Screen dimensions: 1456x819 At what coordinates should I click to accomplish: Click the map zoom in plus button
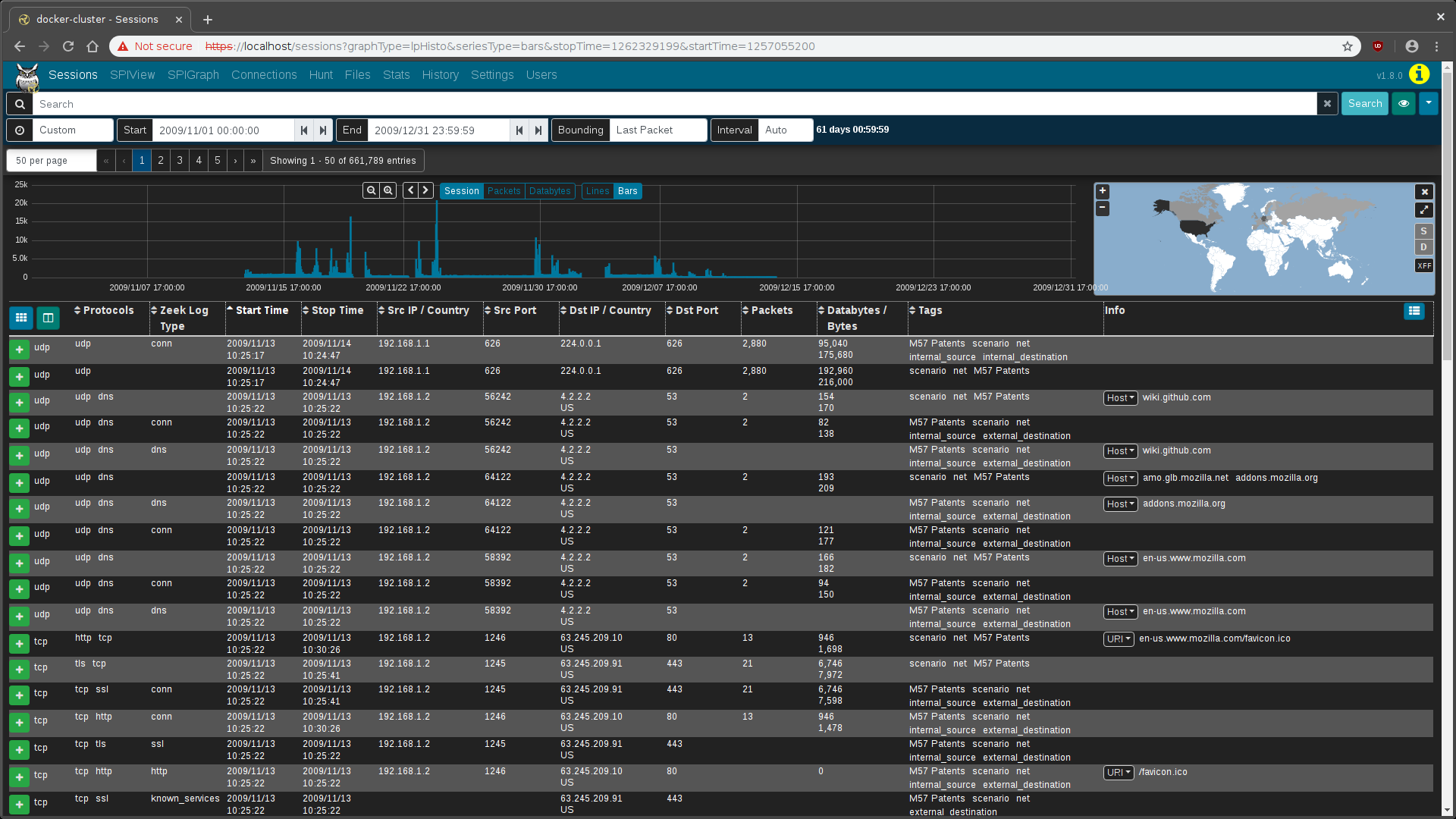tap(1103, 192)
